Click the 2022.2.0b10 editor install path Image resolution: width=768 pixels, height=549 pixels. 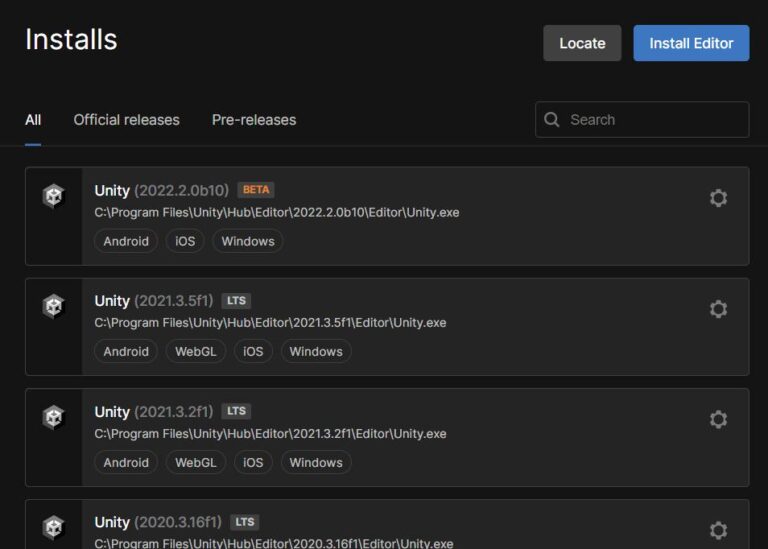277,213
